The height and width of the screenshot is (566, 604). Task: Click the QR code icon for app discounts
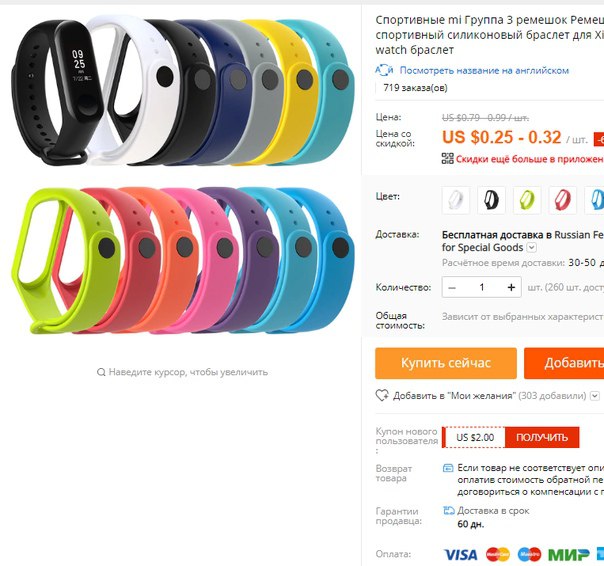(x=448, y=158)
